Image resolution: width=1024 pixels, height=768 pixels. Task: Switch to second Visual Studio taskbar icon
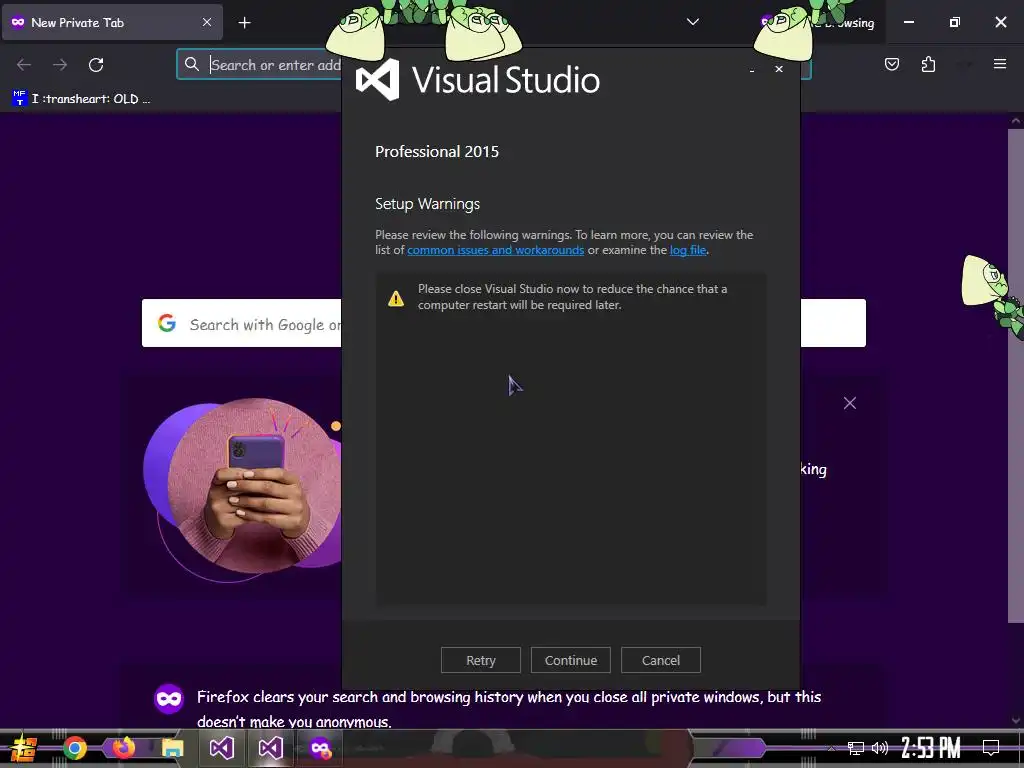[x=270, y=748]
